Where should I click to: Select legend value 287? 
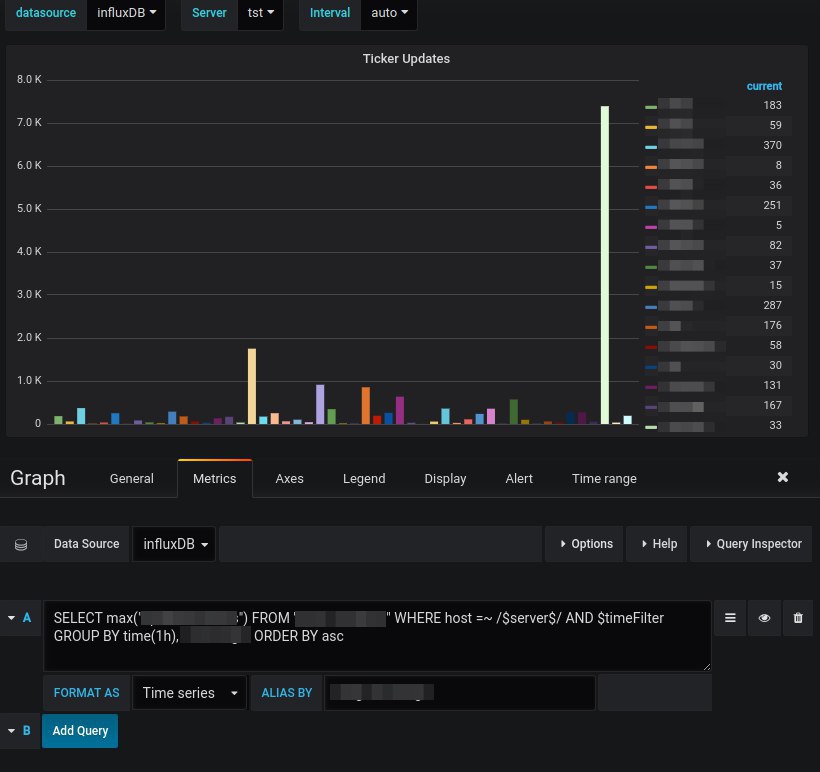[772, 305]
